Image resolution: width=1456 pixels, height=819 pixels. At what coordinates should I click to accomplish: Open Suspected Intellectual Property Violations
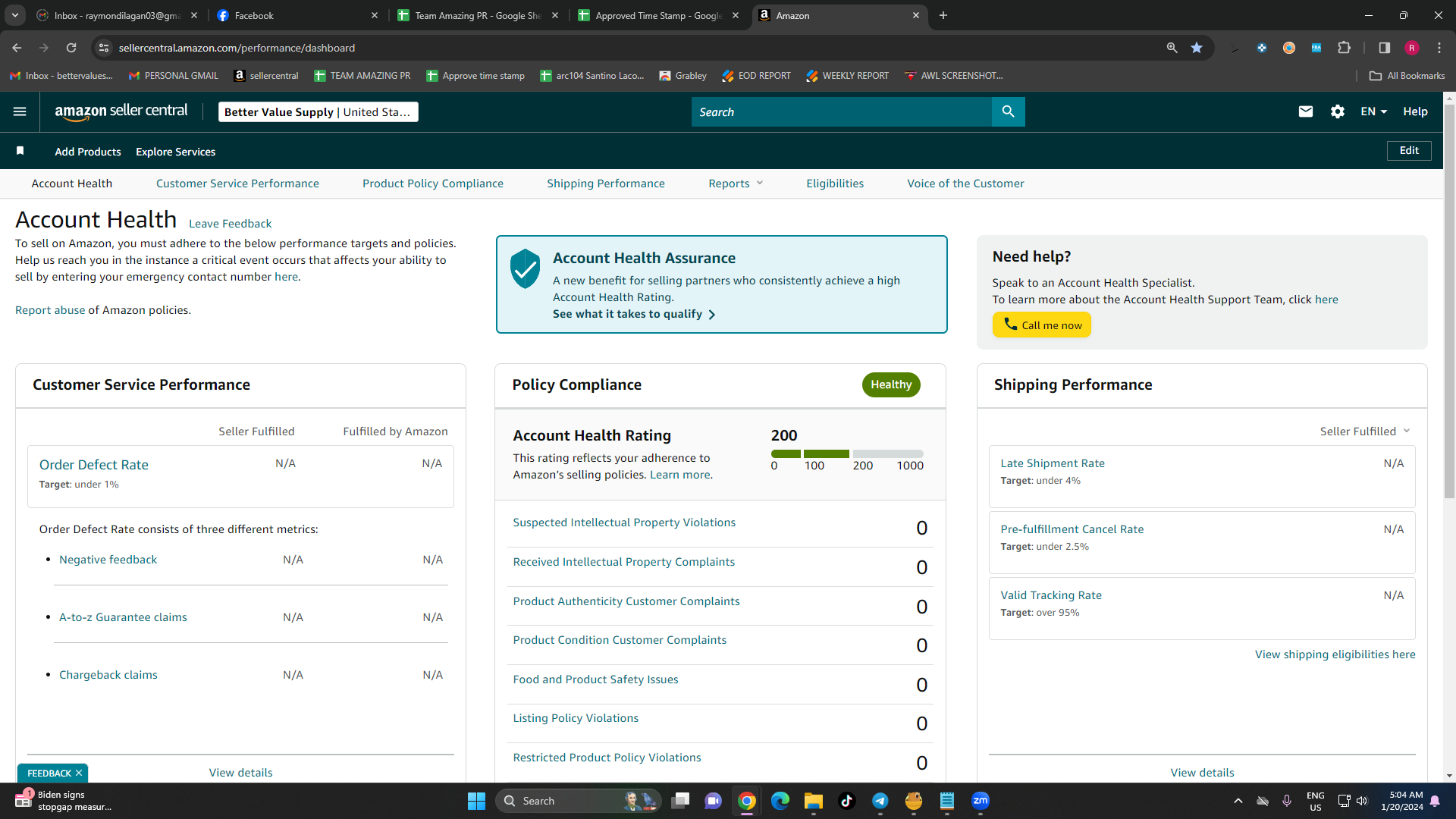(x=624, y=522)
